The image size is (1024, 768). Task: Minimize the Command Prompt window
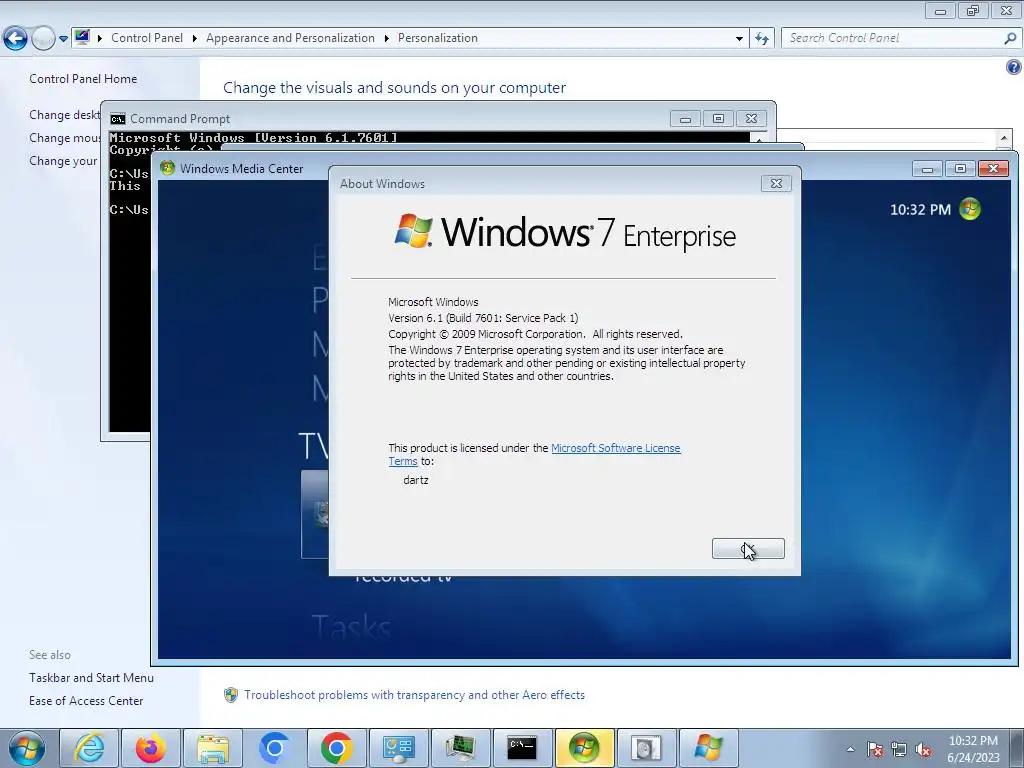pos(685,119)
